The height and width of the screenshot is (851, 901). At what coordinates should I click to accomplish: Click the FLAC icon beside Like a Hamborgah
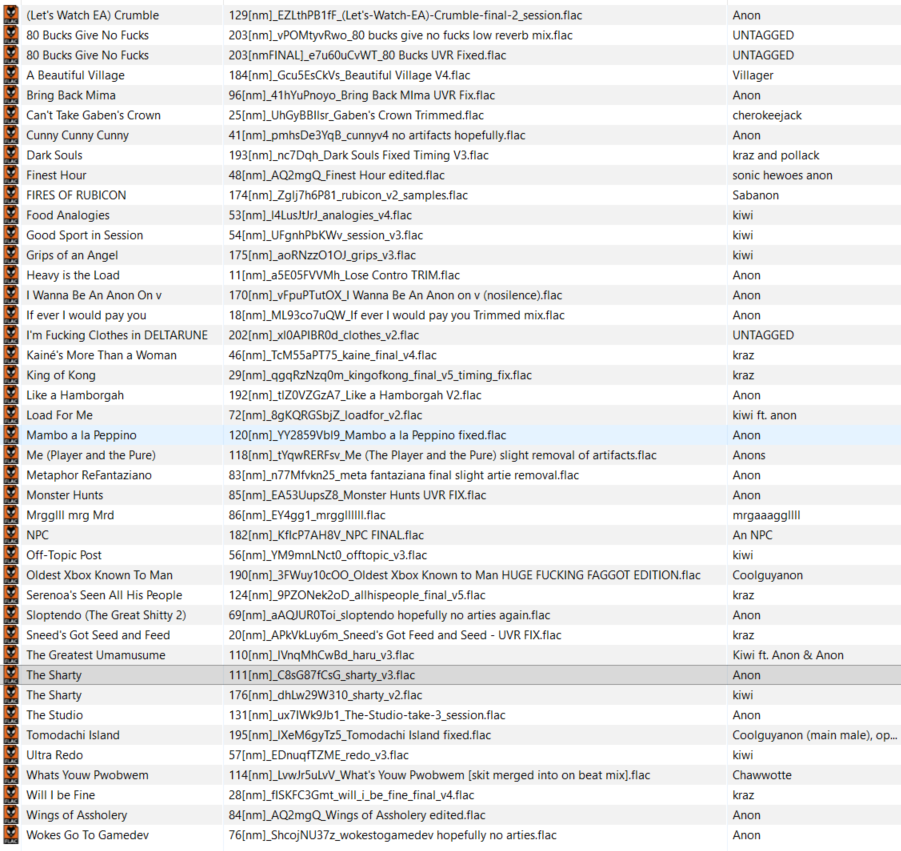pyautogui.click(x=11, y=395)
